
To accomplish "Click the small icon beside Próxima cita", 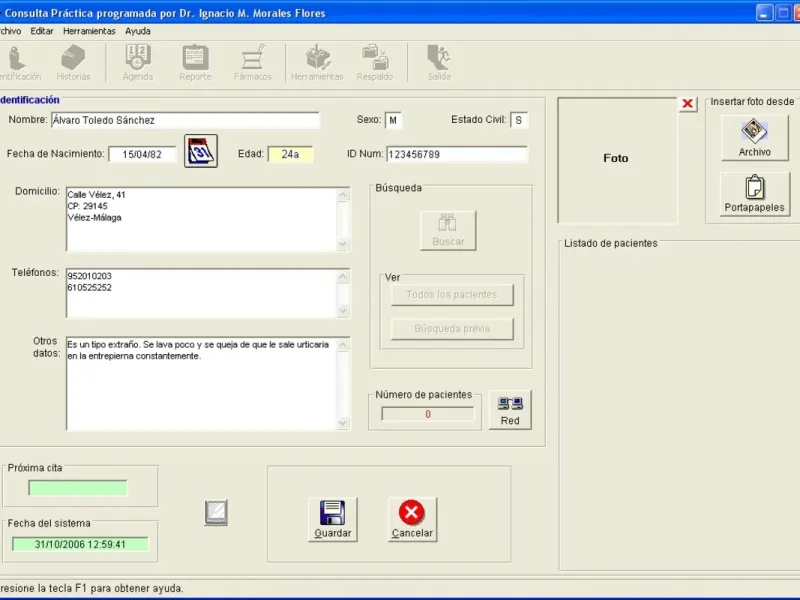I will coord(215,514).
